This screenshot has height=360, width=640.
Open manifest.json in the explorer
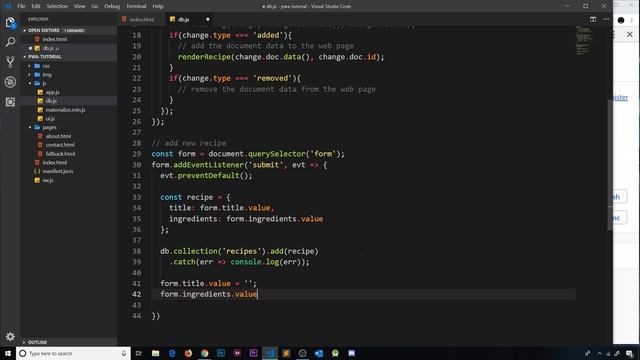pos(58,171)
